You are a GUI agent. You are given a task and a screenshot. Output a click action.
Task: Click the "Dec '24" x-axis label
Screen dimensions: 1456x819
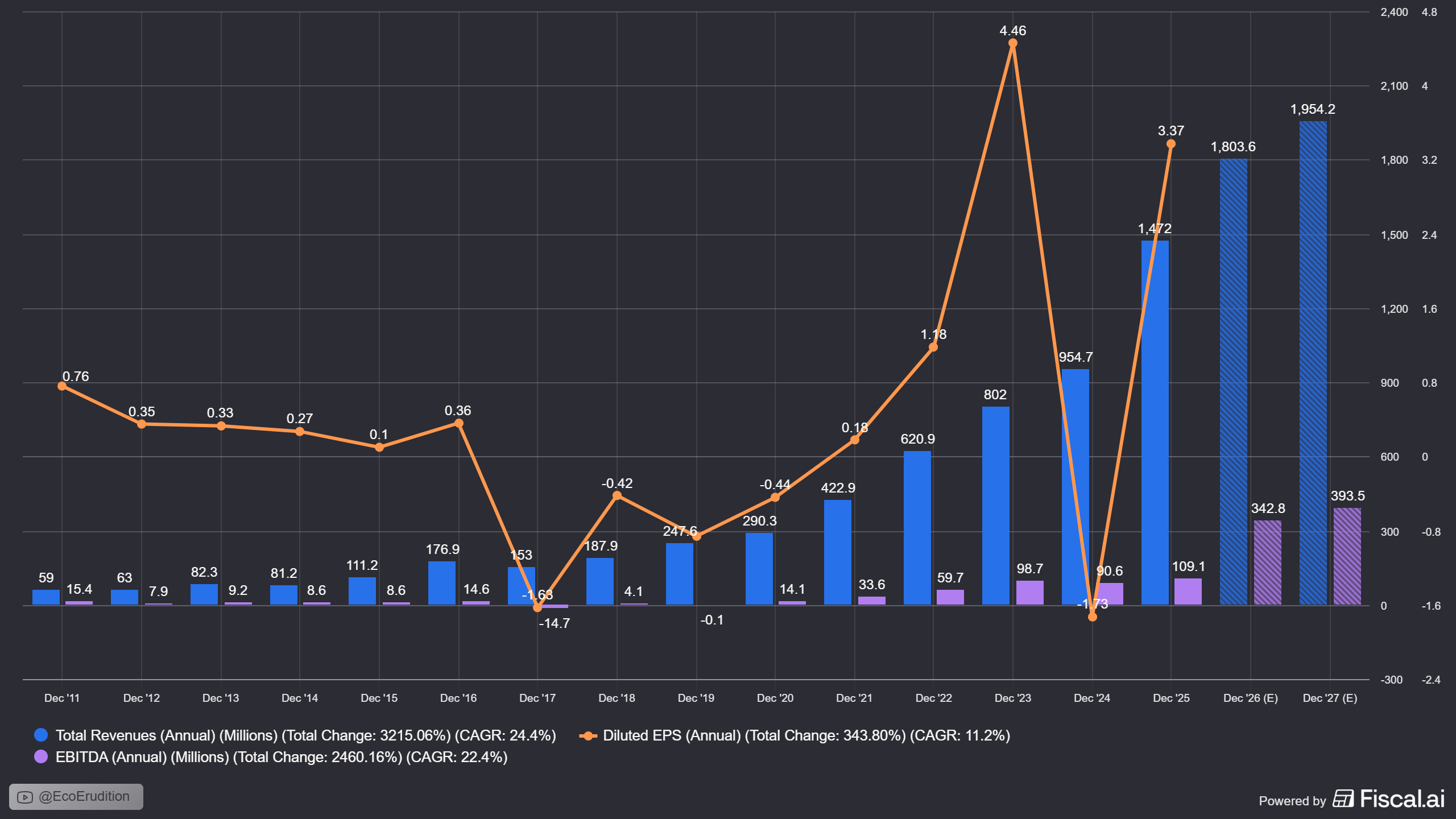(1092, 698)
